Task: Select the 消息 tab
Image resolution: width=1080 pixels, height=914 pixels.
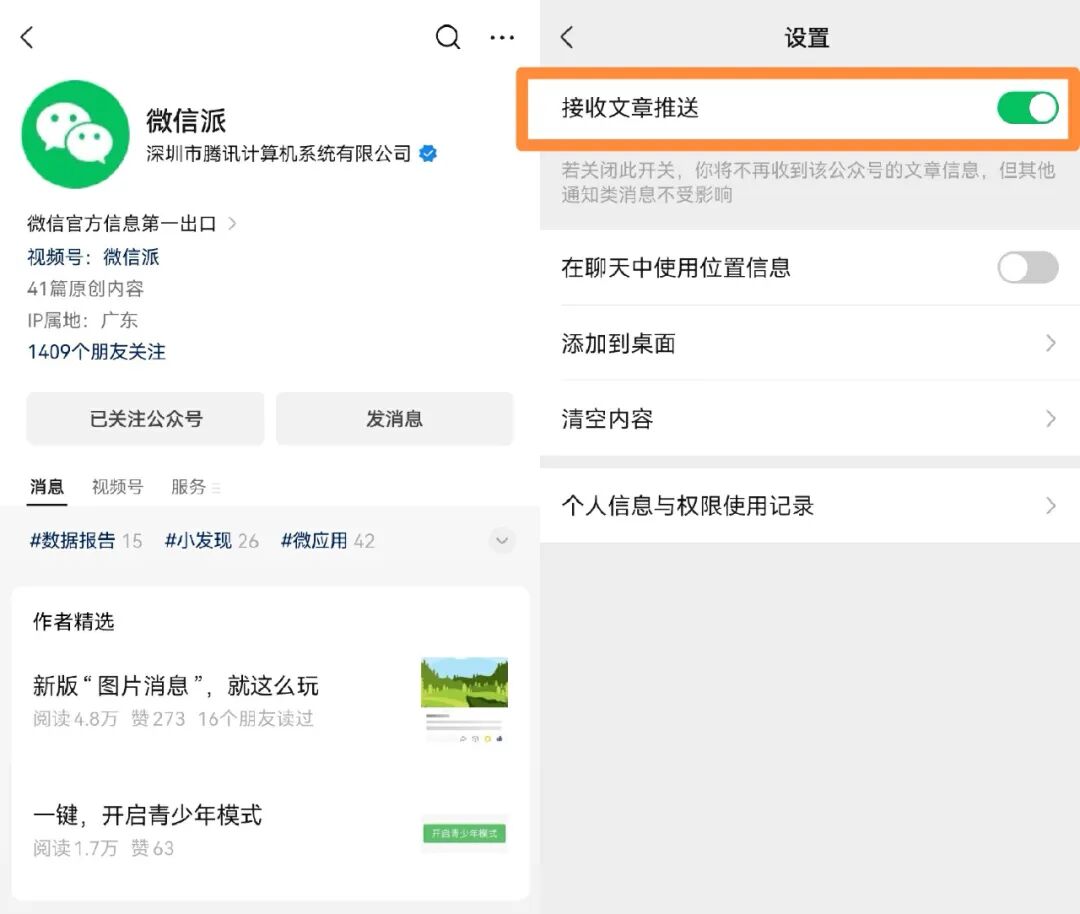Action: [x=46, y=486]
